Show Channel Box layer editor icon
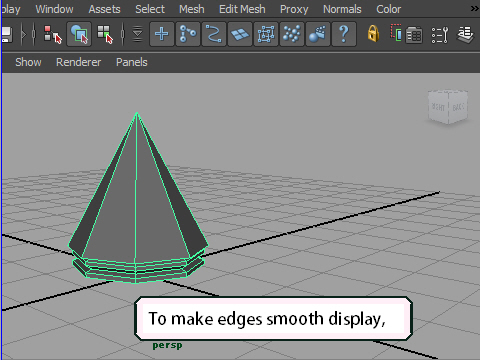Viewport: 480px width, 360px height. 466,35
